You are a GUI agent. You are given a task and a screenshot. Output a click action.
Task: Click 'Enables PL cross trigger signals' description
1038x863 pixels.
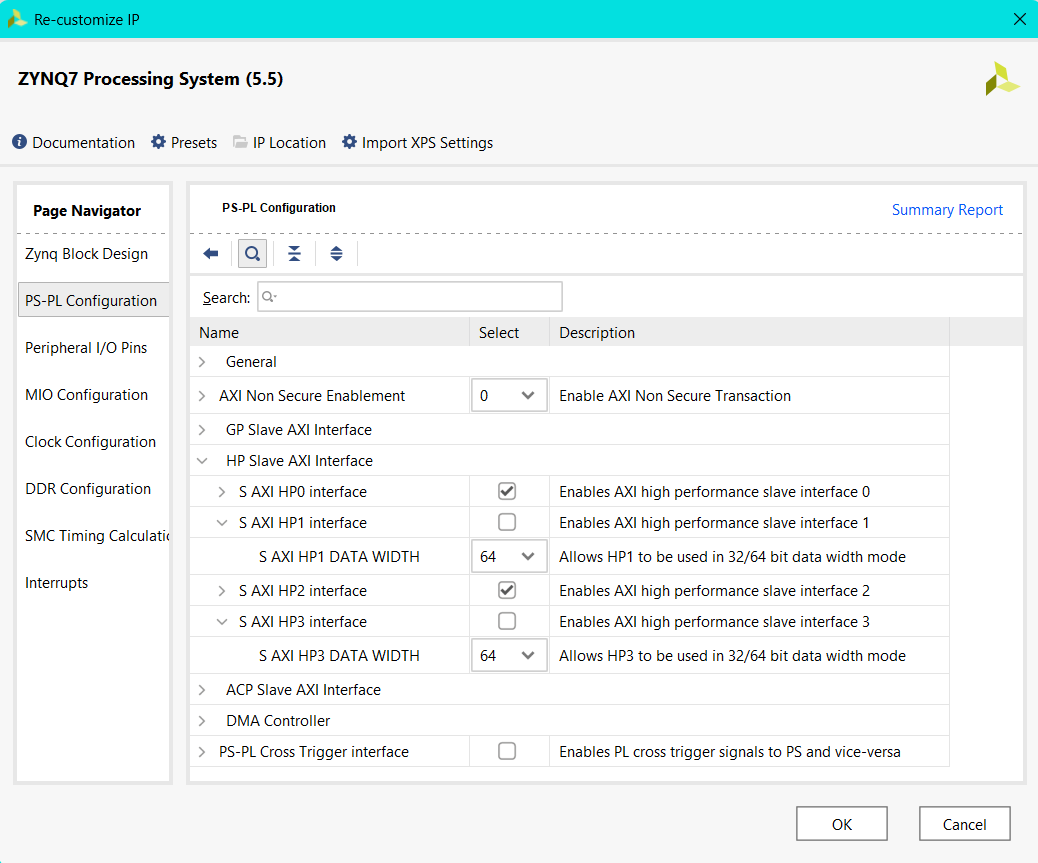(730, 752)
